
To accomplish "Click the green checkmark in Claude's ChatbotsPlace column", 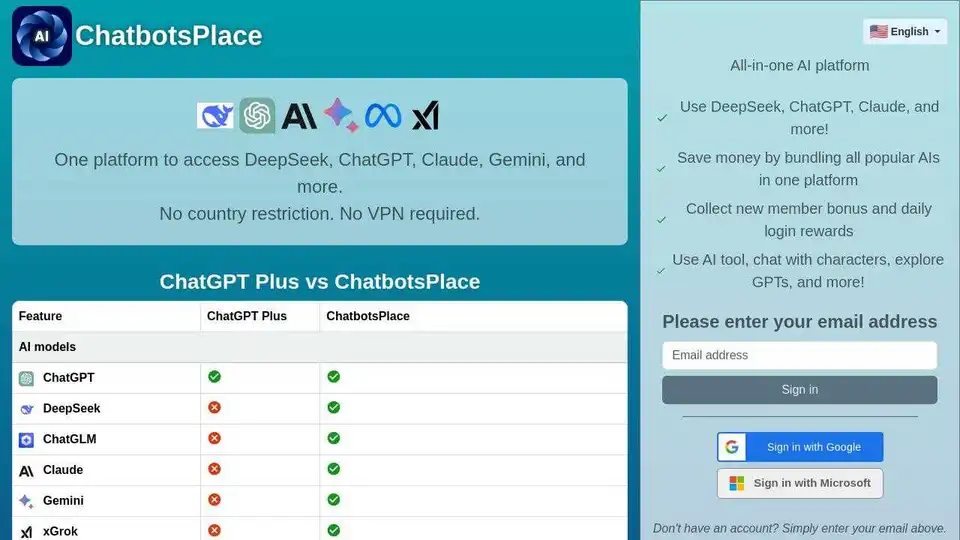I will click(333, 469).
